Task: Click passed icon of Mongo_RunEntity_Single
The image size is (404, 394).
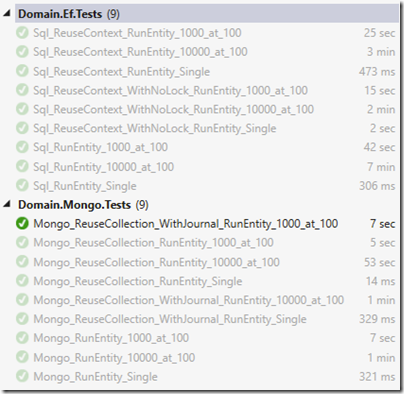Action: (22, 376)
